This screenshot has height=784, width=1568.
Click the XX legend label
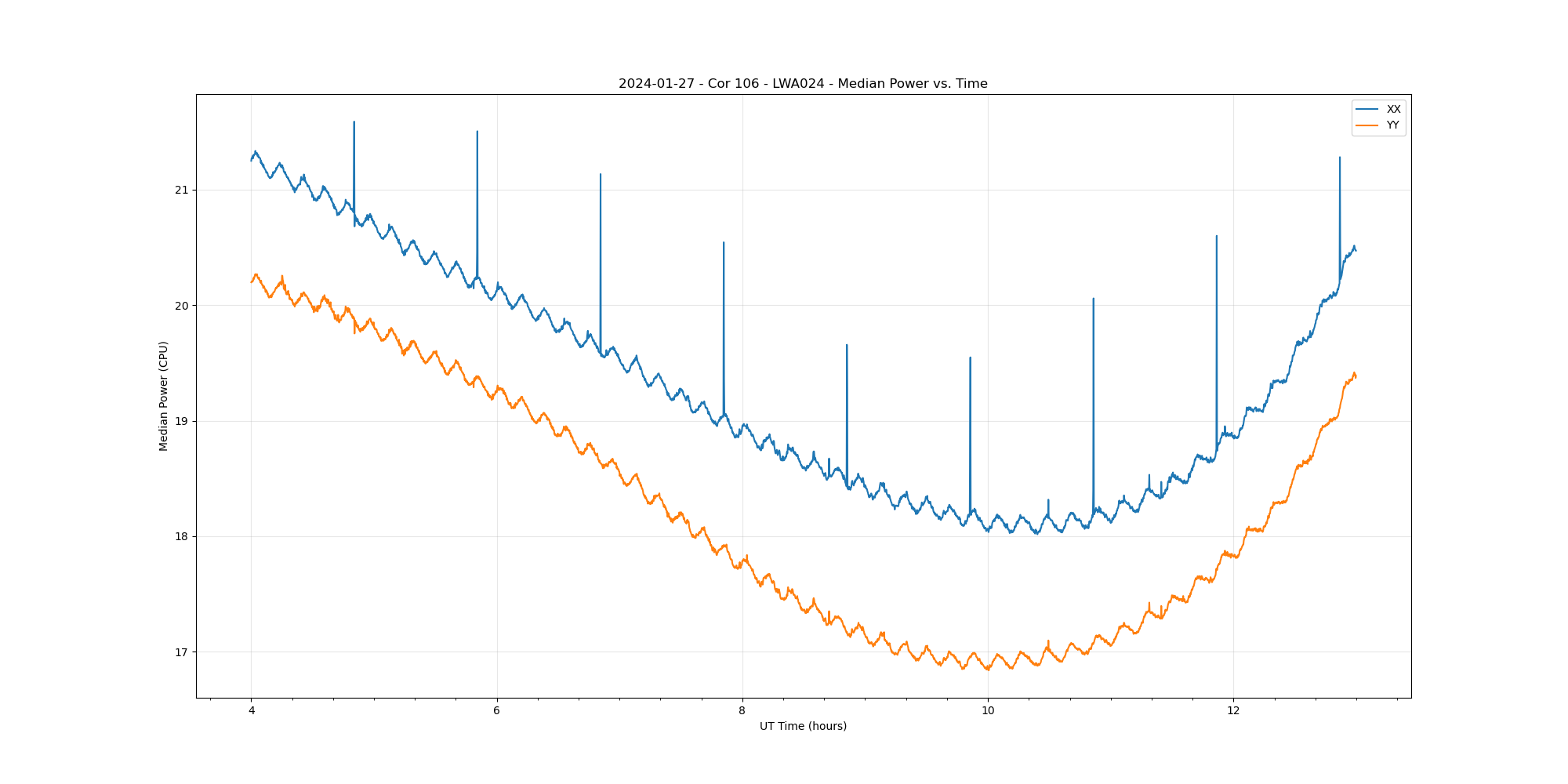1393,110
